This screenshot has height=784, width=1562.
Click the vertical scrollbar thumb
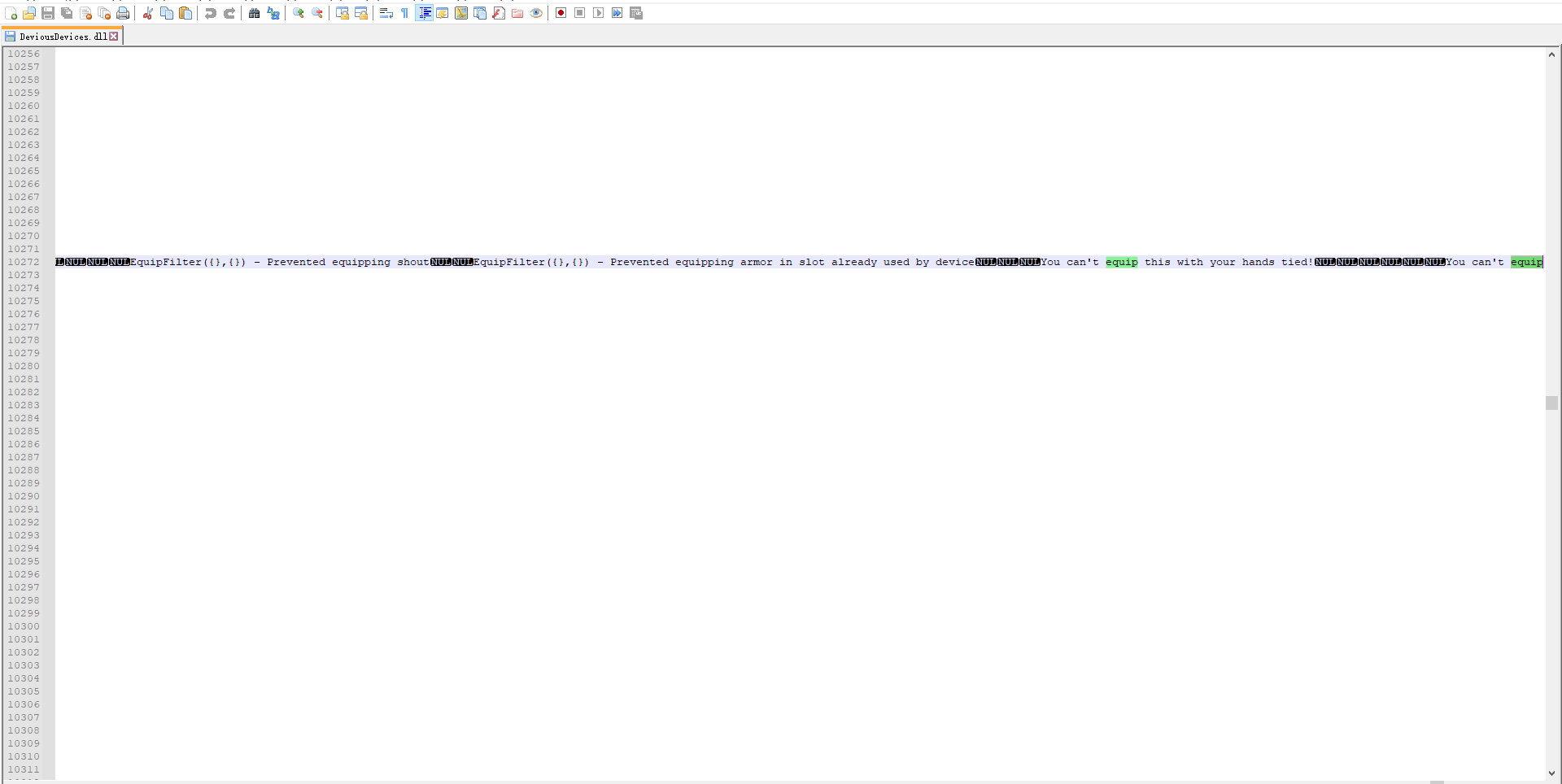click(1552, 403)
